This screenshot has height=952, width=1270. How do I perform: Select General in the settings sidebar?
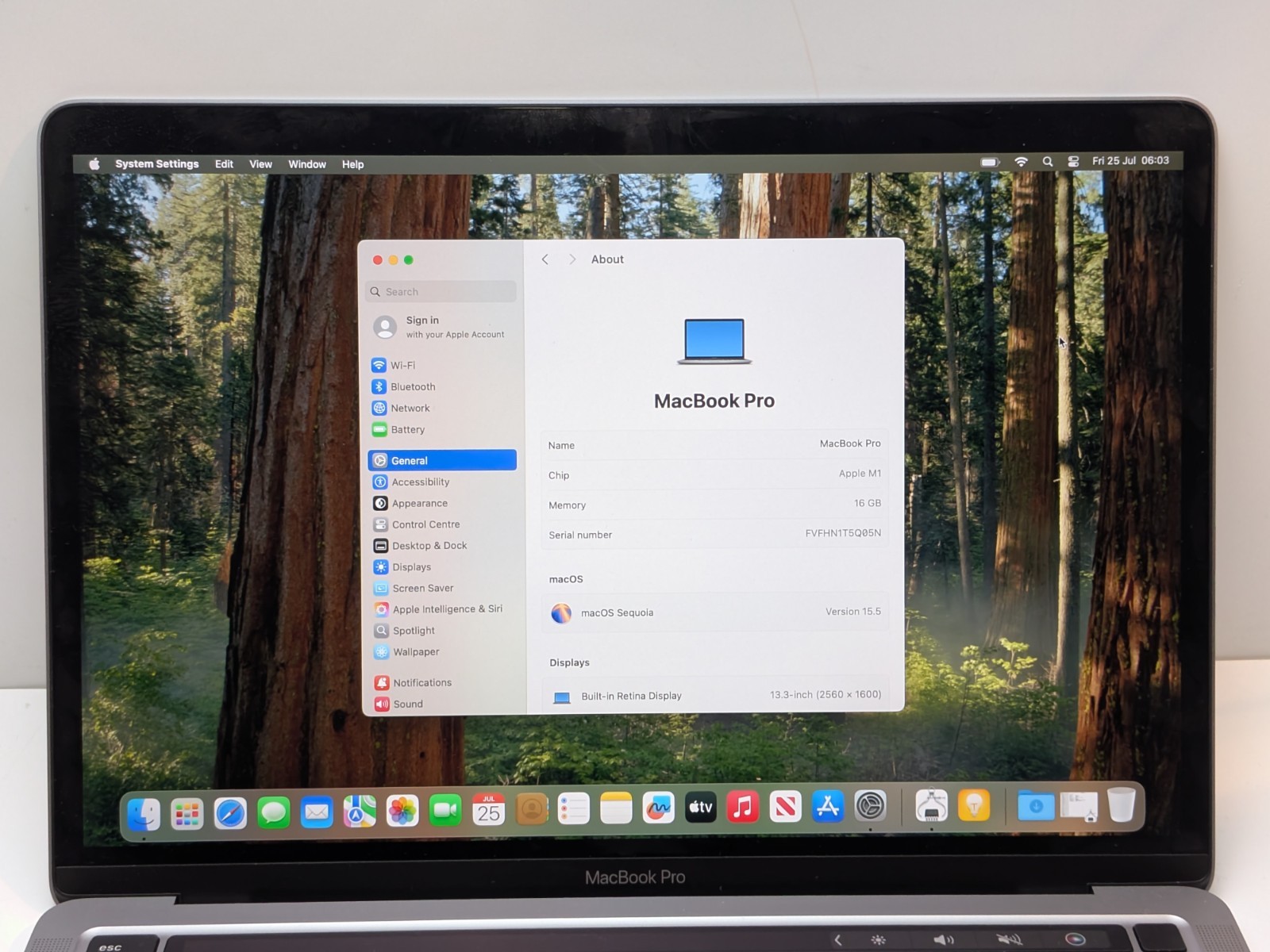442,460
